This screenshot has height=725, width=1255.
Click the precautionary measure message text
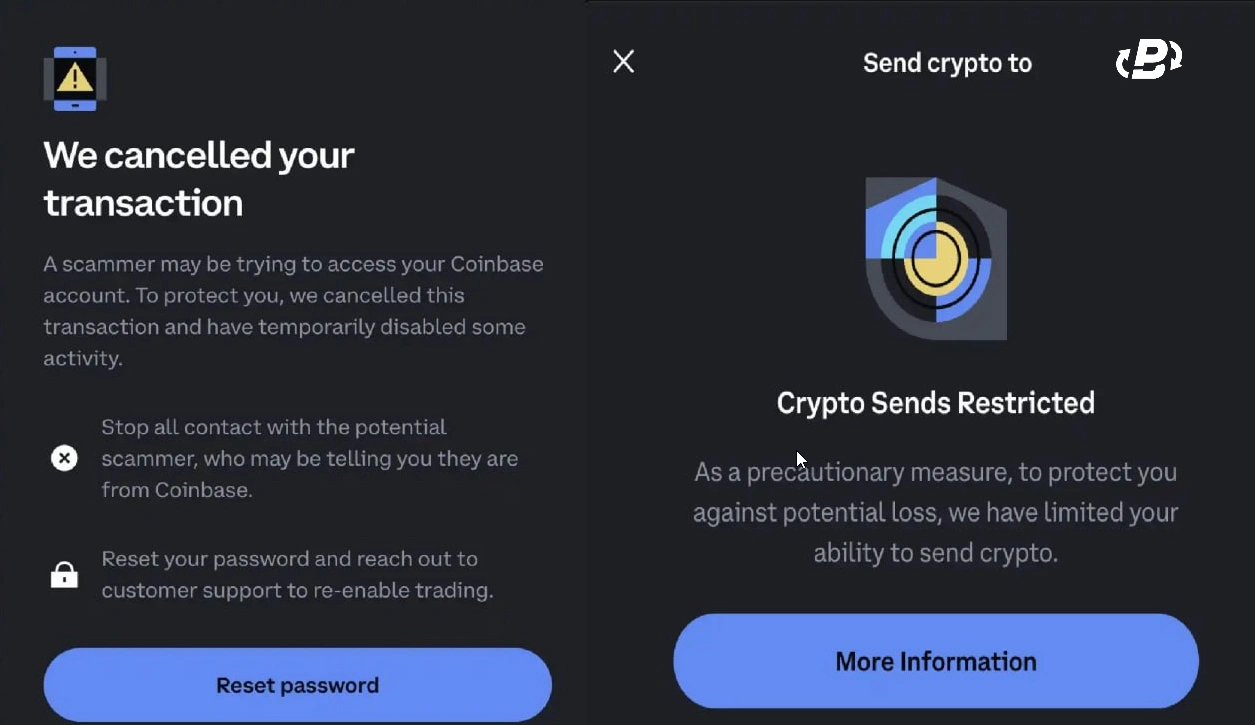936,512
